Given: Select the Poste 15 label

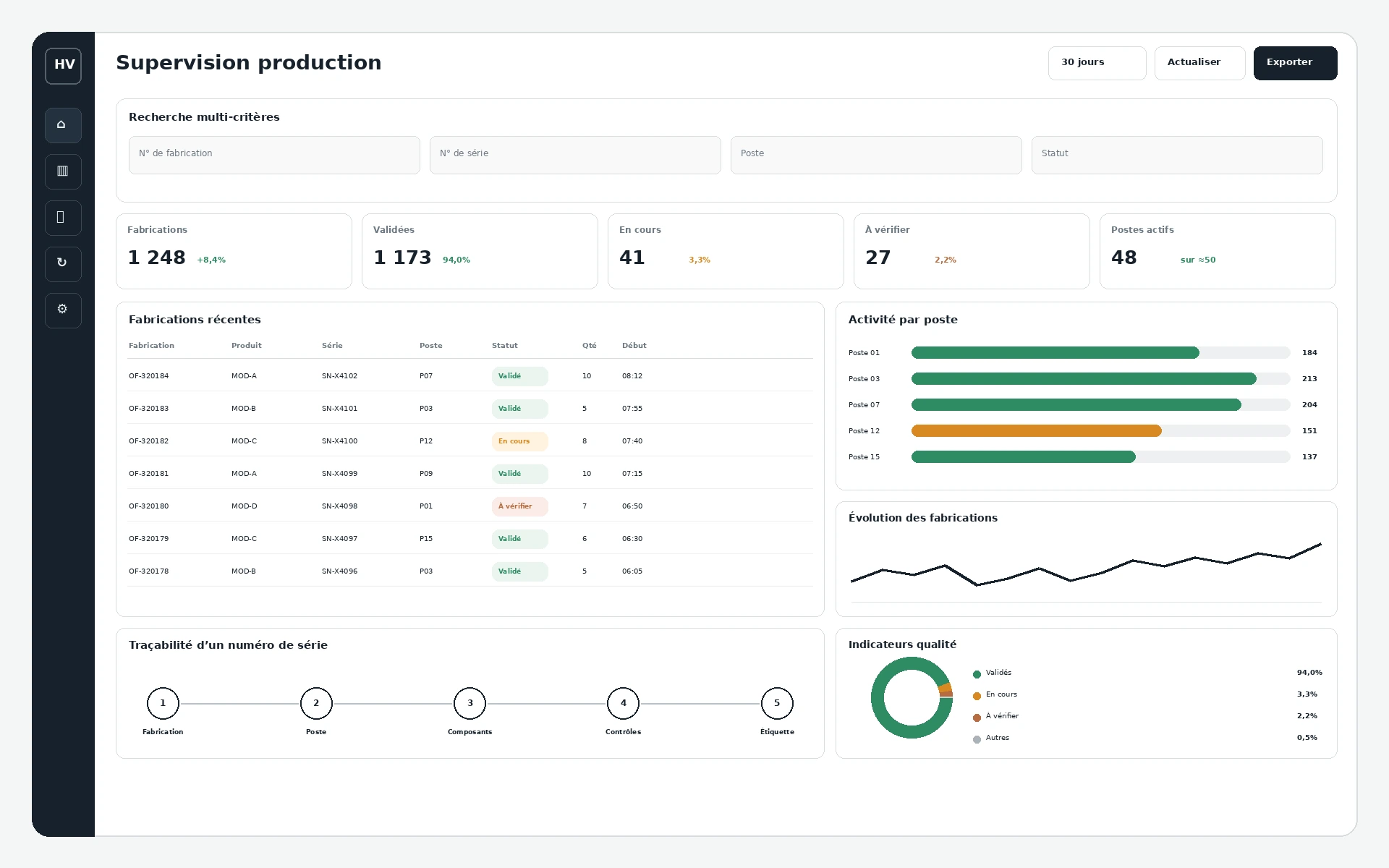Looking at the screenshot, I should tap(864, 457).
